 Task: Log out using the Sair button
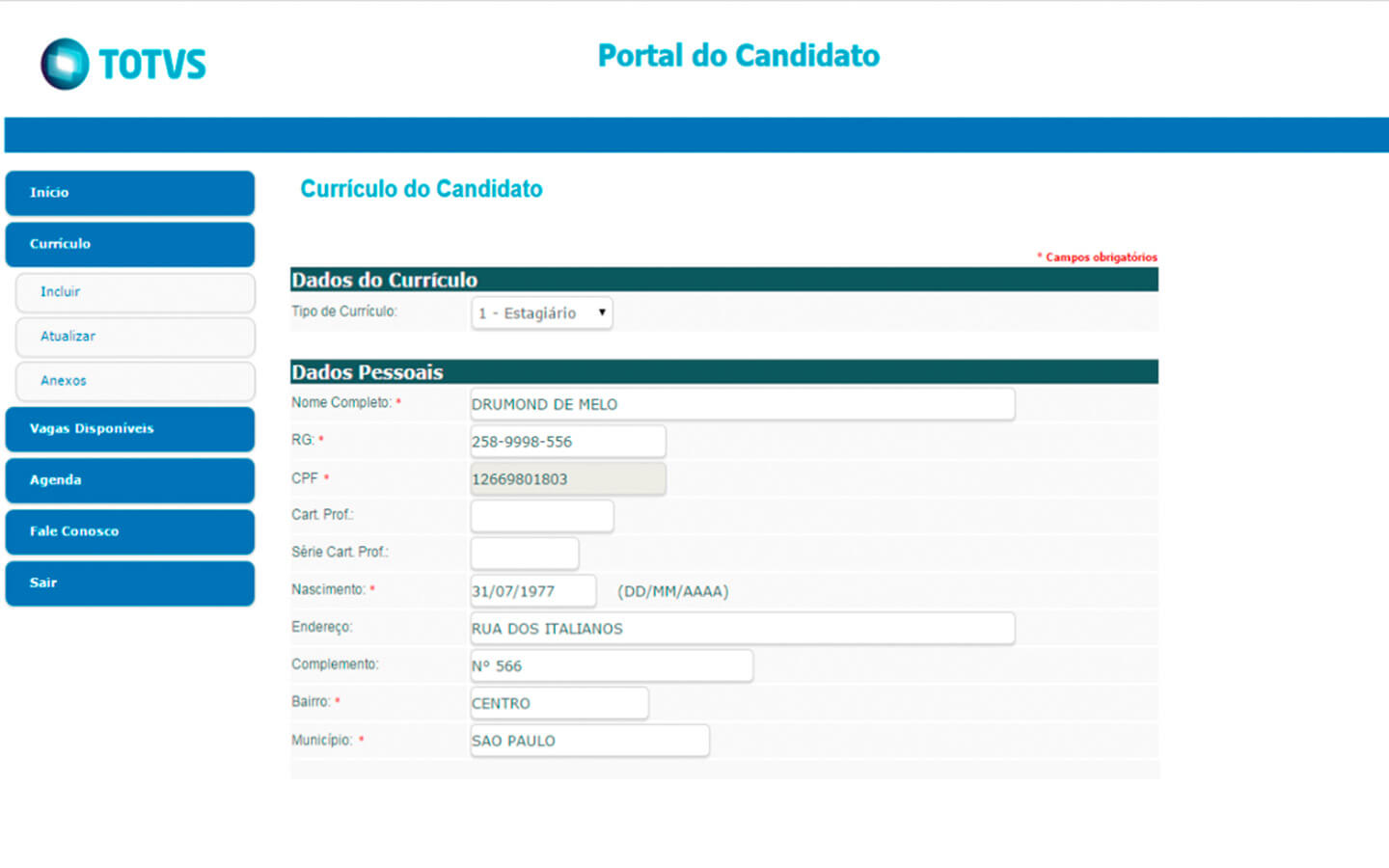tap(130, 583)
